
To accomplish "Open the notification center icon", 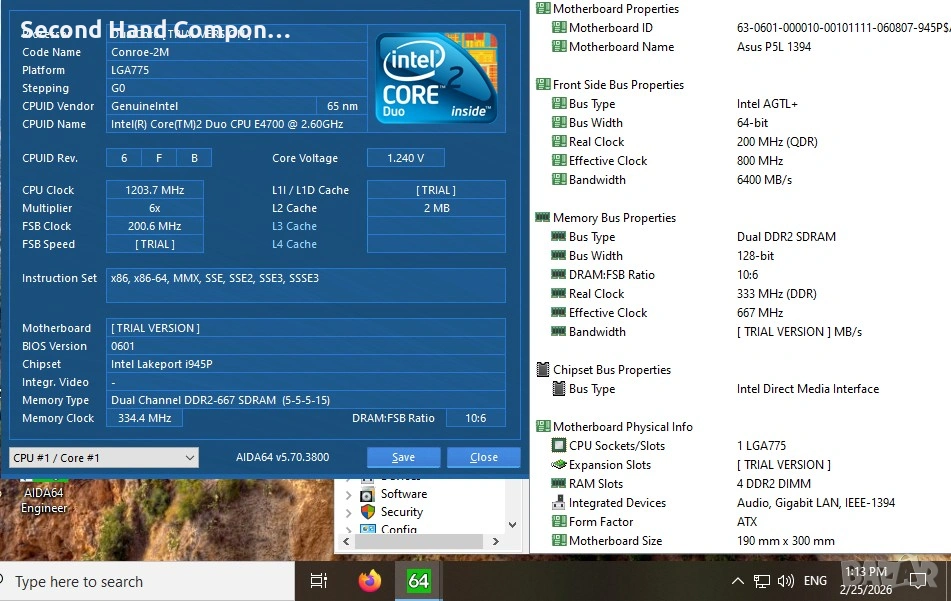I will 917,581.
